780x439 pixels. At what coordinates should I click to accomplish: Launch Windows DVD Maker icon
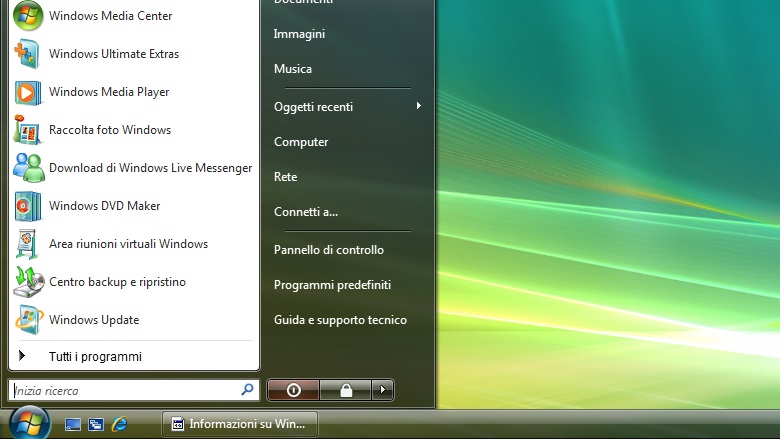tap(27, 206)
